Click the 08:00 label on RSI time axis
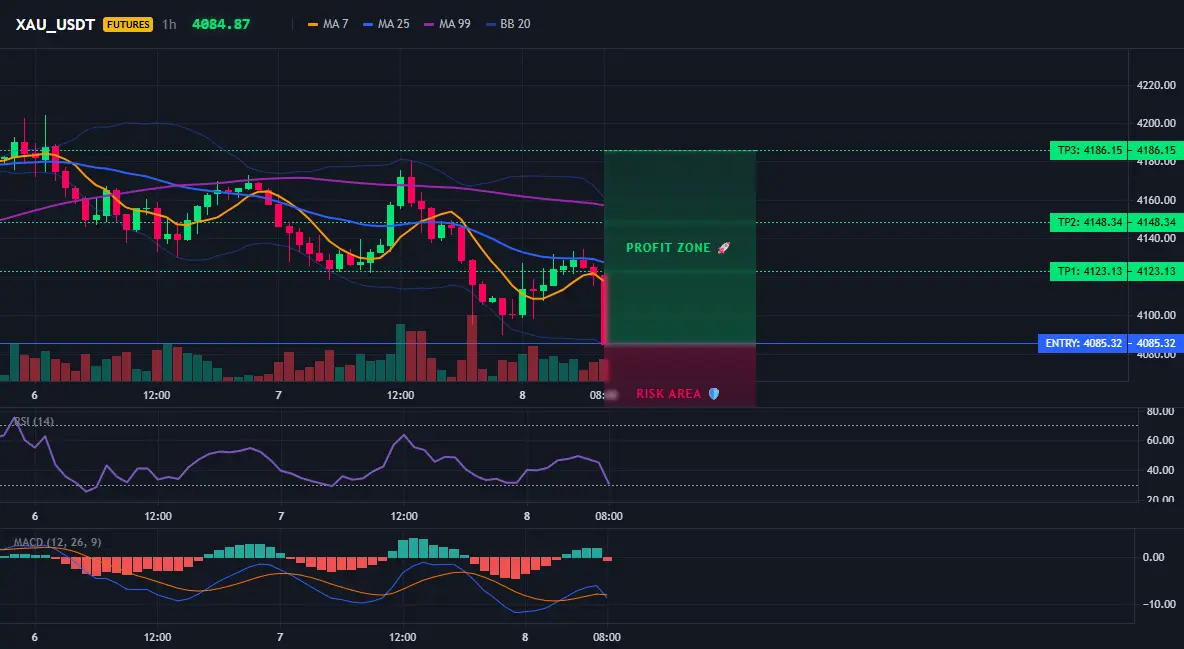This screenshot has height=649, width=1184. tap(609, 516)
